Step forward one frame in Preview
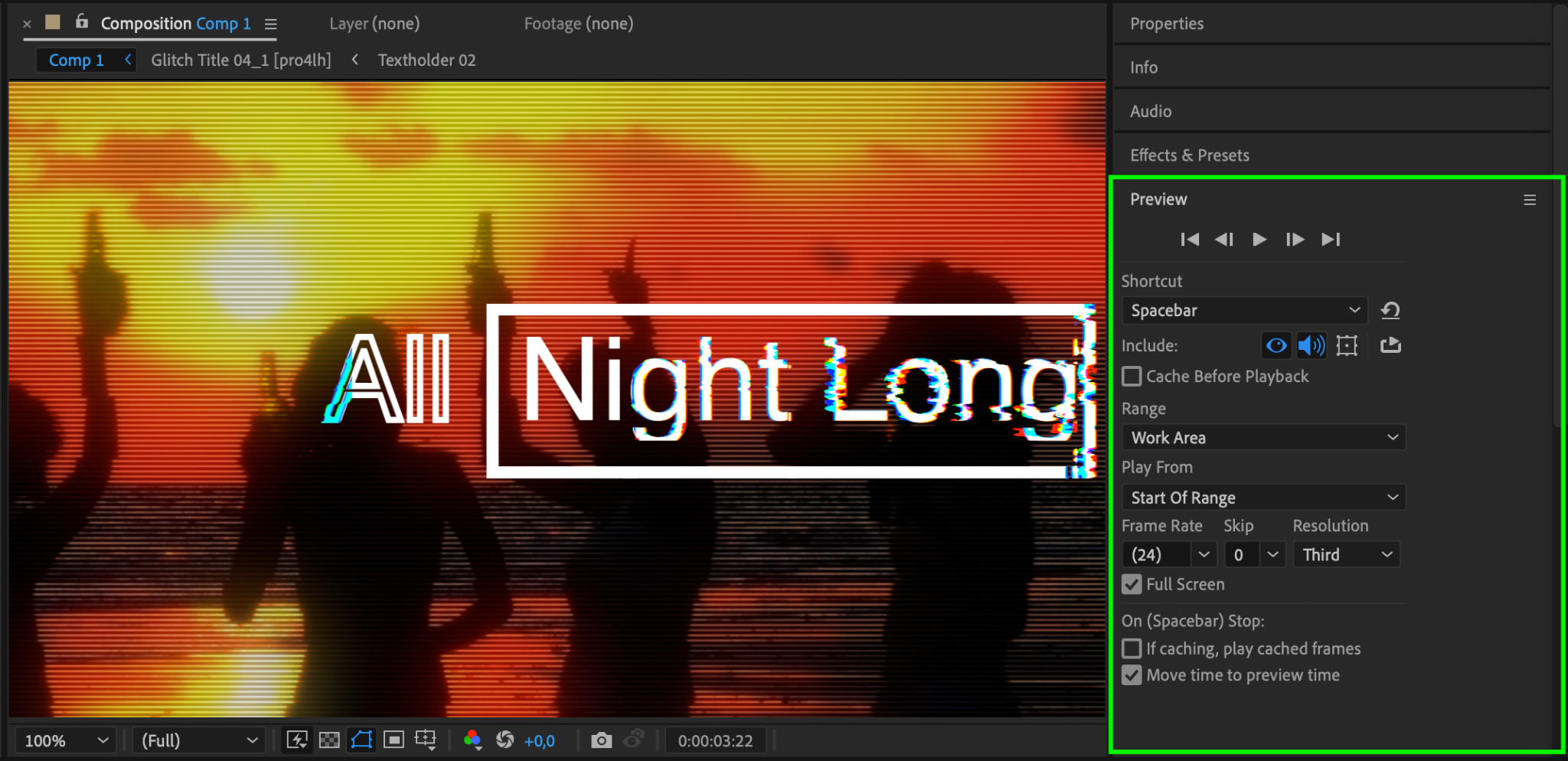The image size is (1568, 761). tap(1295, 240)
